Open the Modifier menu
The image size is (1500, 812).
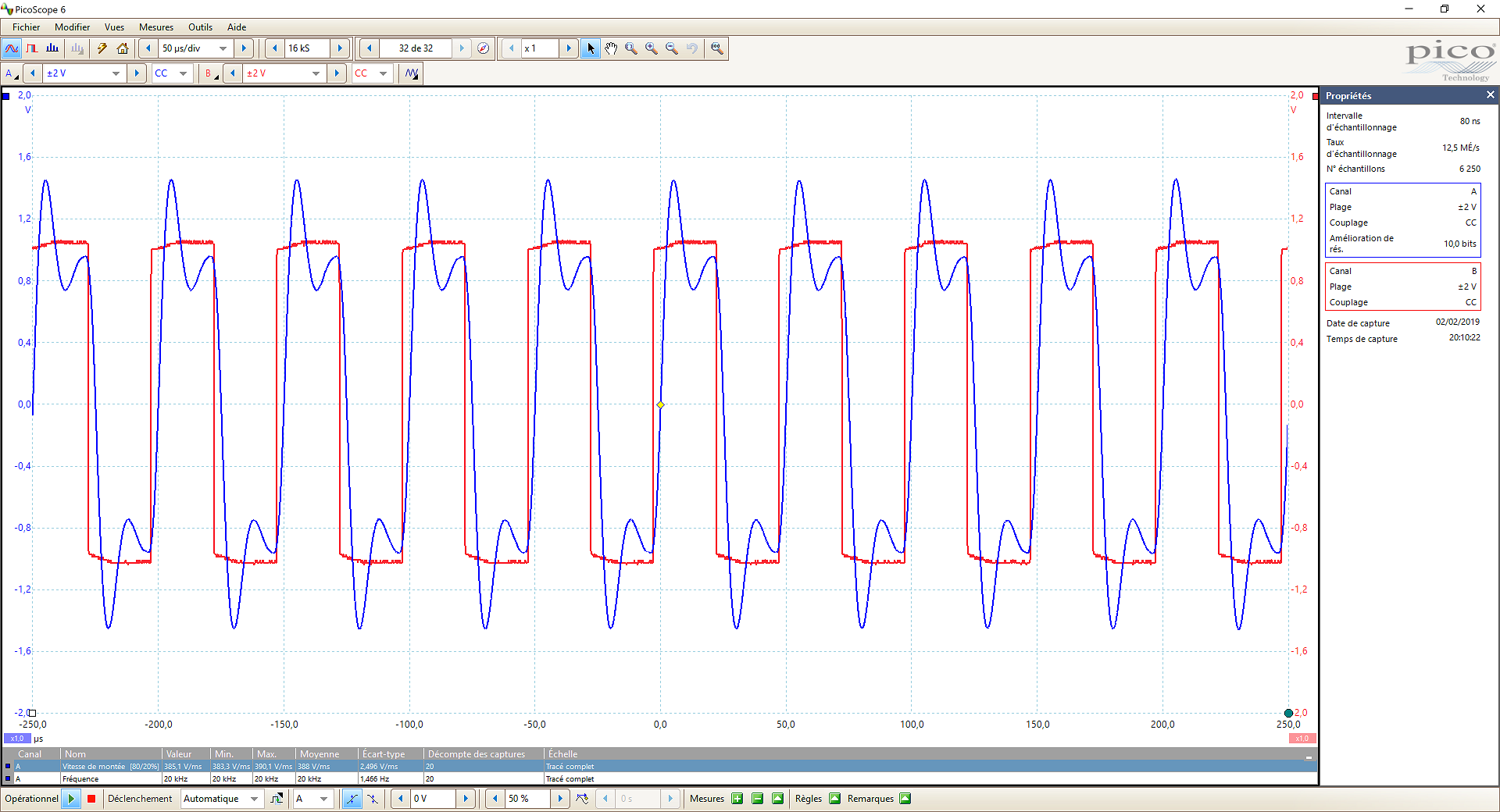72,27
